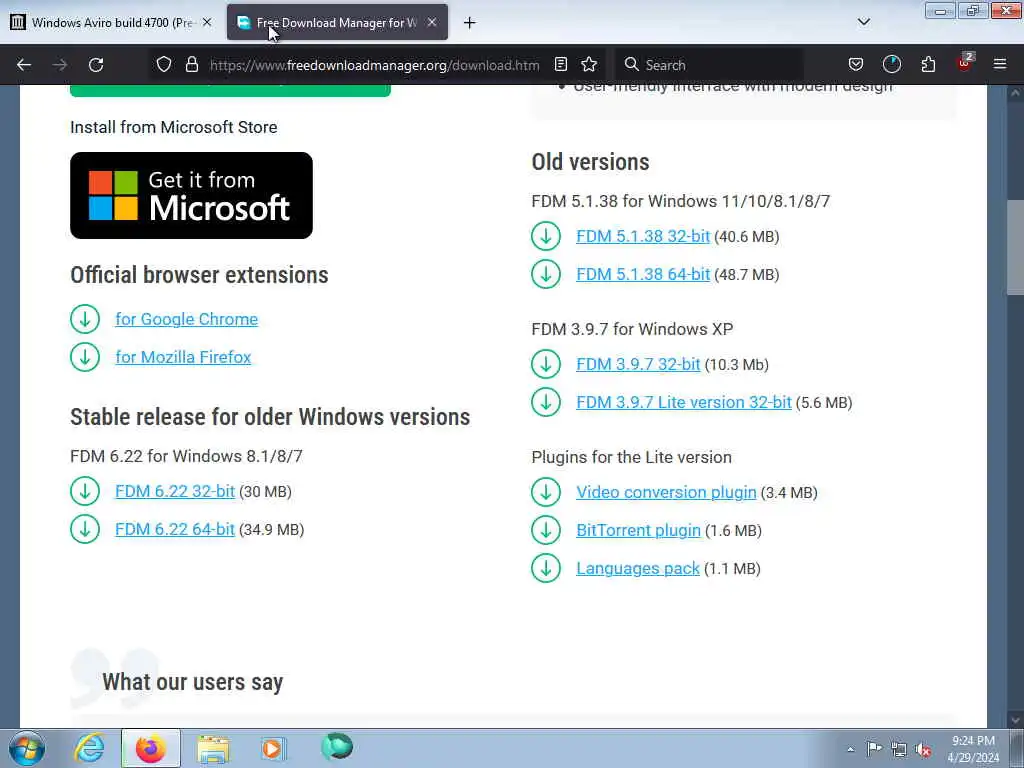Open the network tray icon
1024x768 pixels.
(899, 749)
